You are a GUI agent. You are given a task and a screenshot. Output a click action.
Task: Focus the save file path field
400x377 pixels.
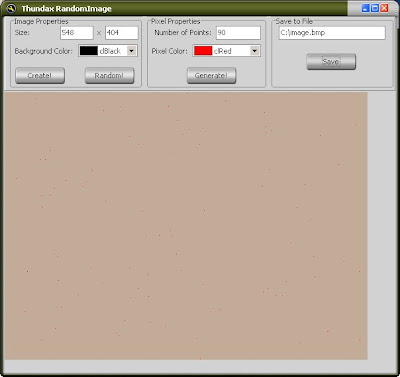click(332, 33)
